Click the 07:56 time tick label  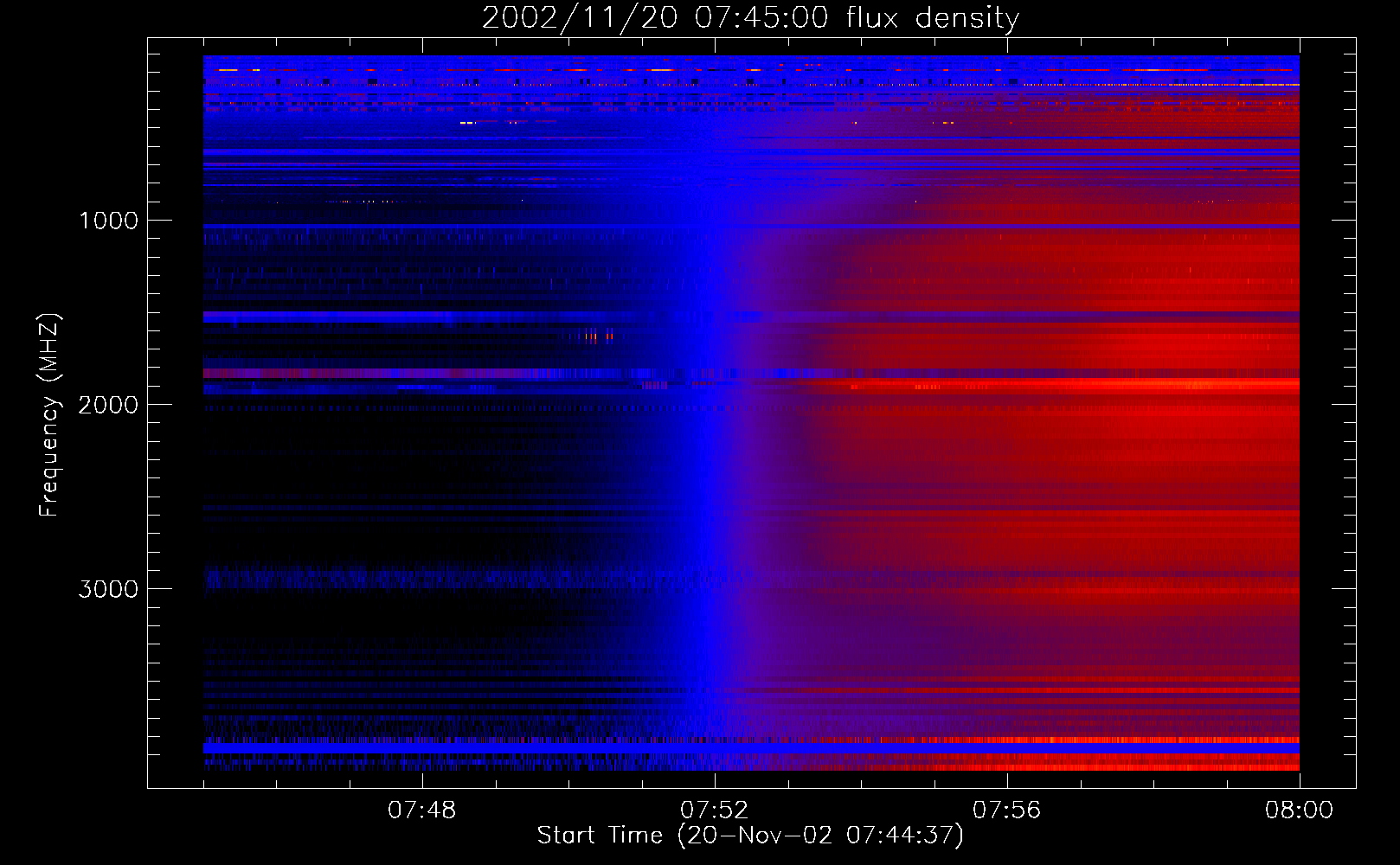[x=1006, y=811]
